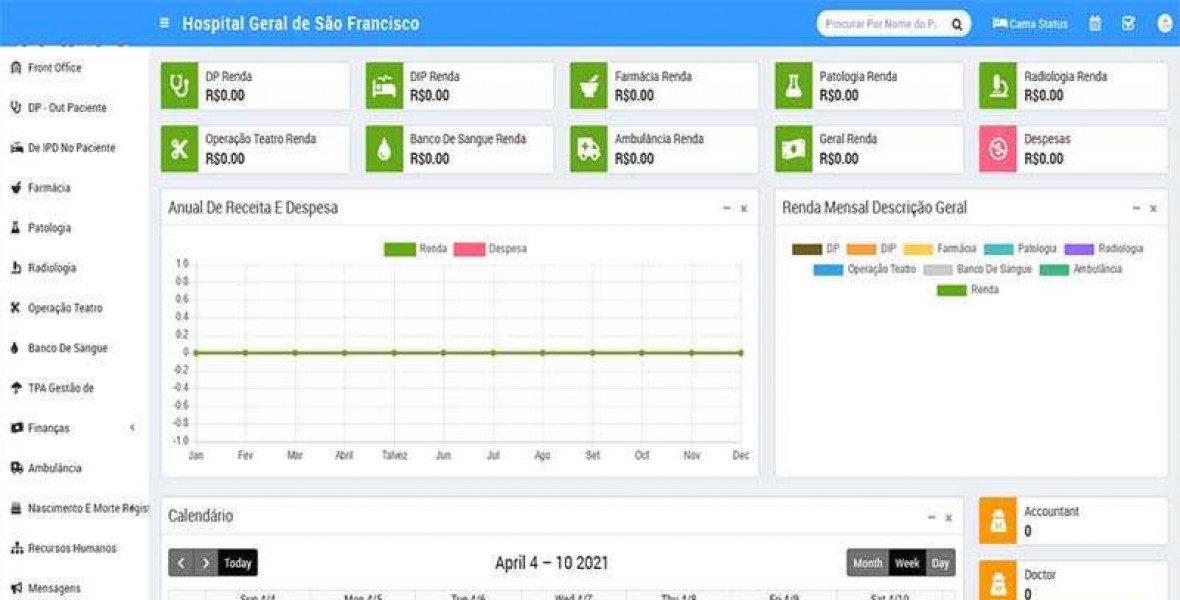Collapse the Anual De Receita E Despesa panel
This screenshot has width=1180, height=600.
[726, 208]
